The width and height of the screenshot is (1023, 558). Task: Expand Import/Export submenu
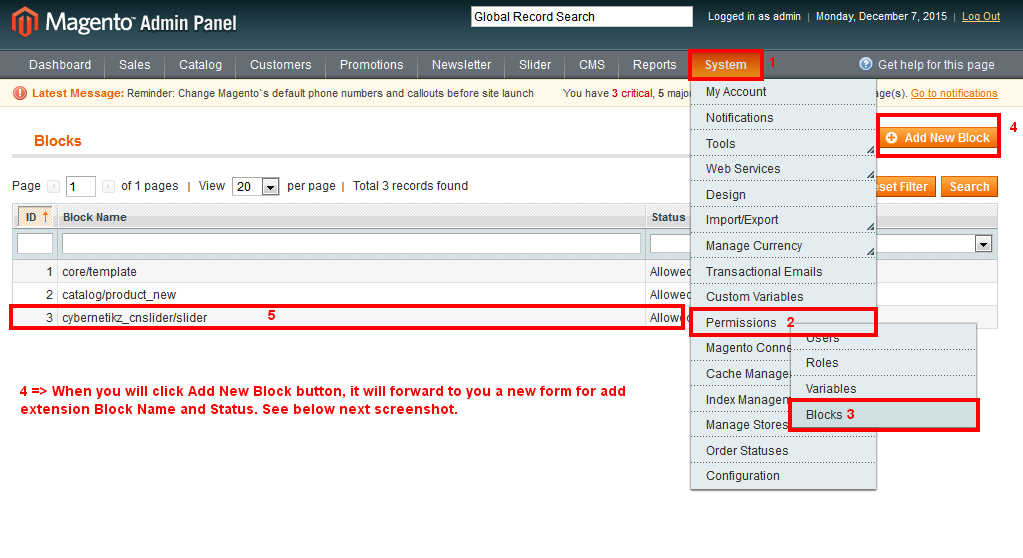coord(870,226)
